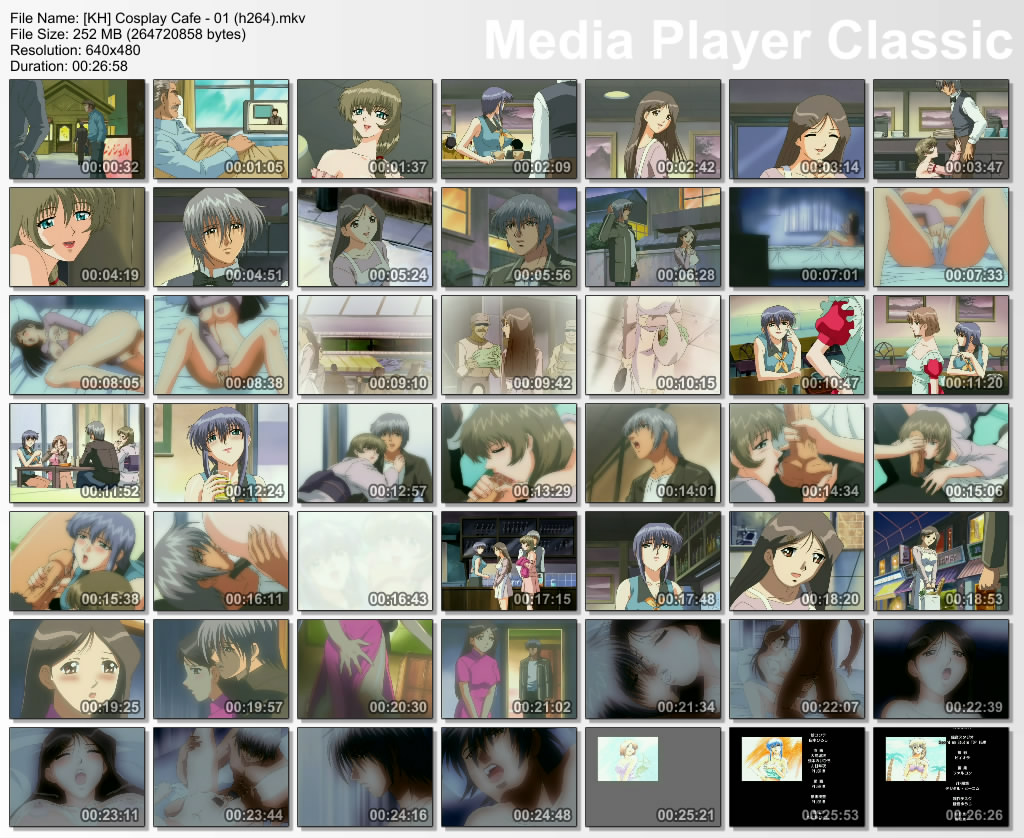1024x838 pixels.
Task: Click the frame at 00:03:47
Action: coord(941,129)
